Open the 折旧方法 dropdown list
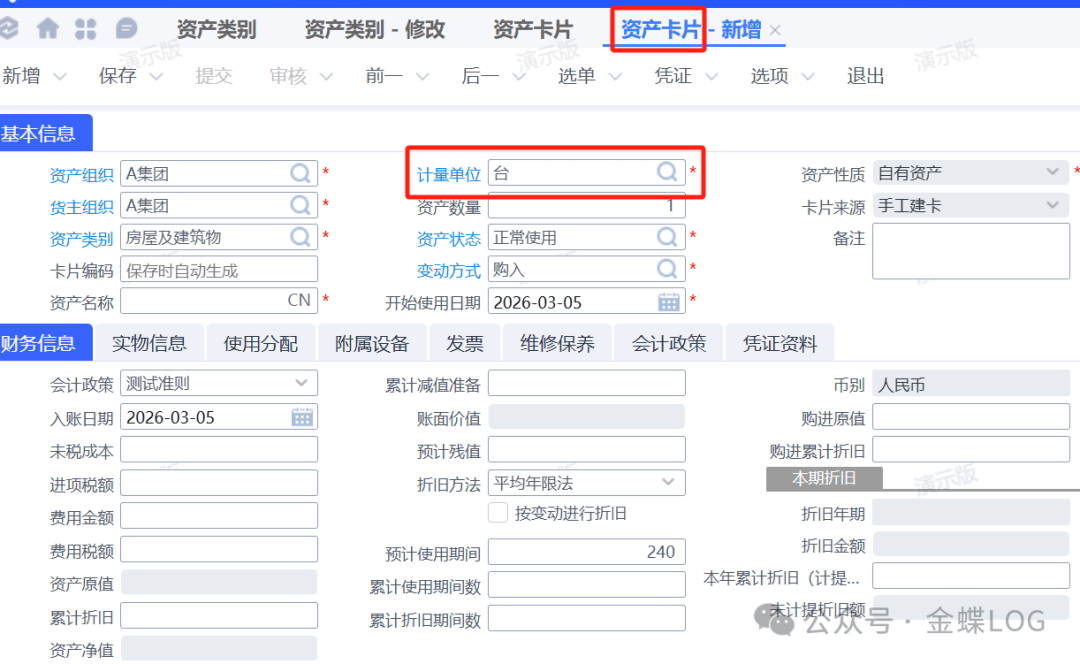Image resolution: width=1080 pixels, height=664 pixels. coord(668,483)
